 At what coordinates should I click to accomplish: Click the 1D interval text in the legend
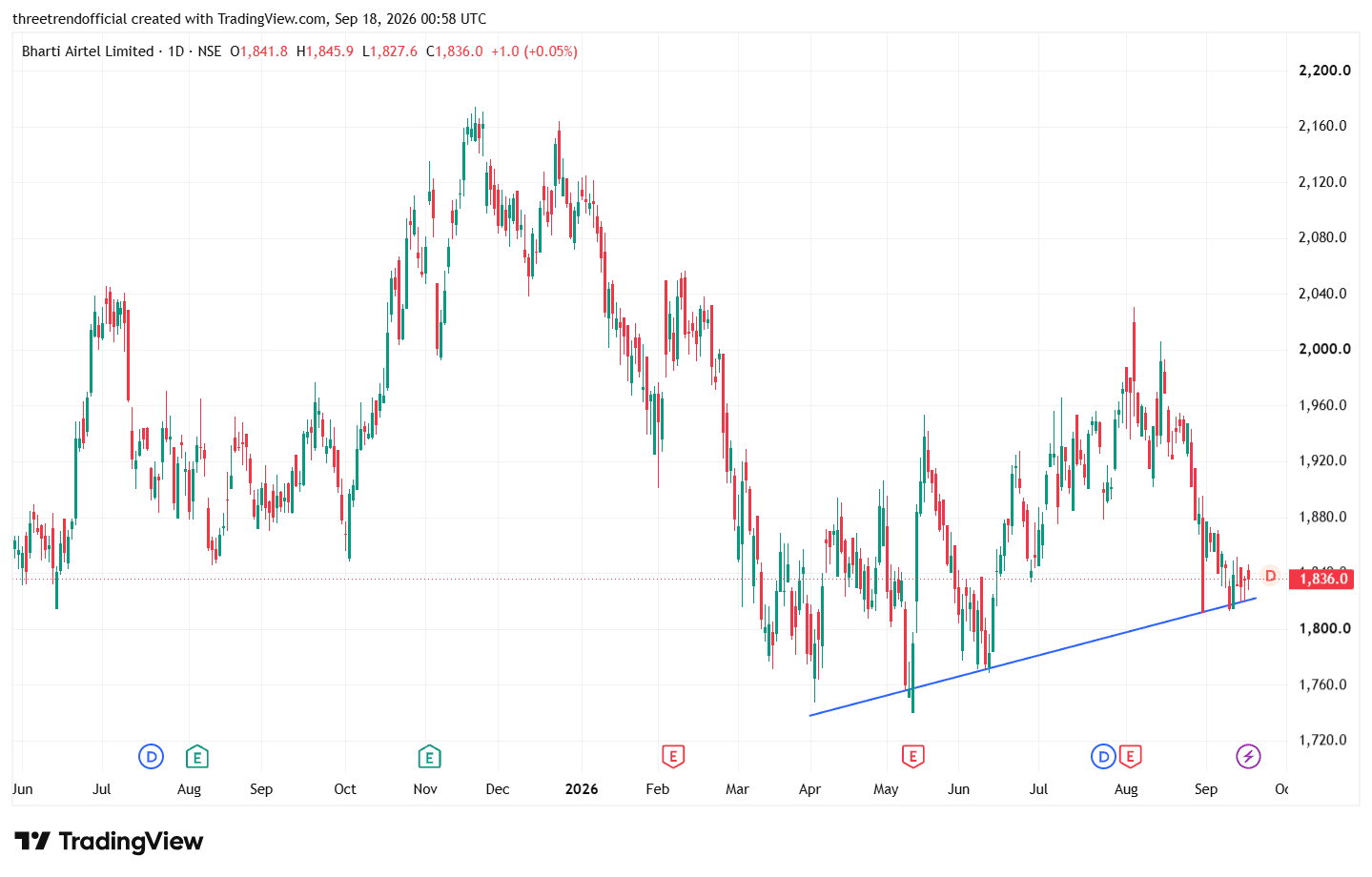175,51
